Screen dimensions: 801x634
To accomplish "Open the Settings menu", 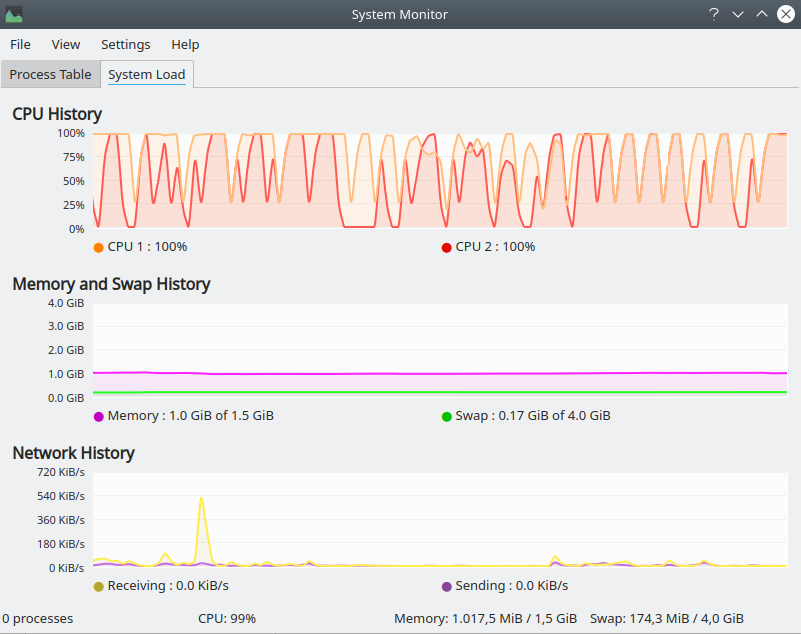I will coord(126,44).
